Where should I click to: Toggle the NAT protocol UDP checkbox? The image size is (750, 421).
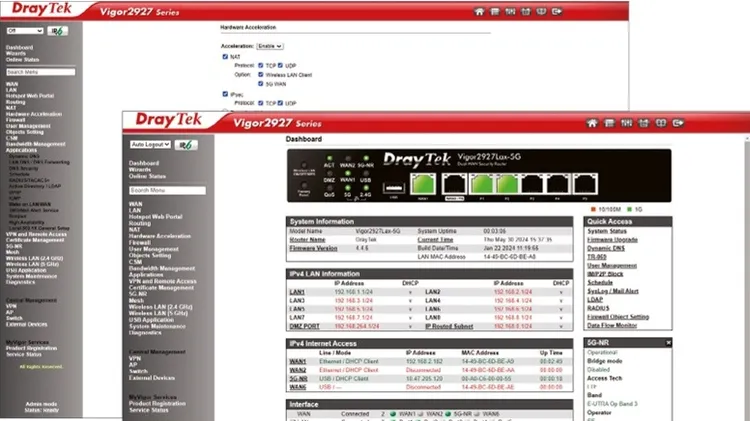pos(280,66)
